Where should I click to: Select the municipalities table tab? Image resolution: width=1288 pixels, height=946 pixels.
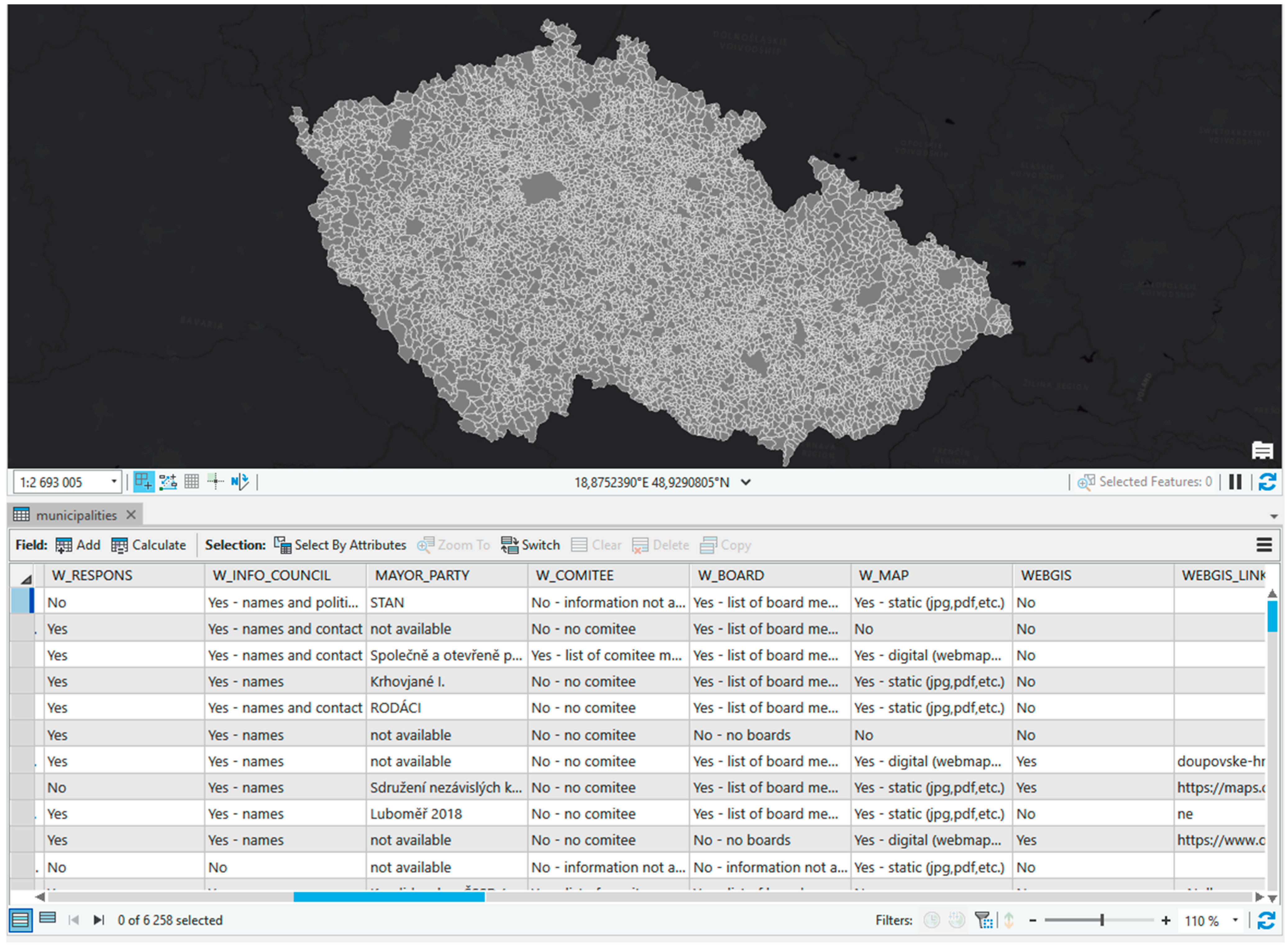pos(75,515)
